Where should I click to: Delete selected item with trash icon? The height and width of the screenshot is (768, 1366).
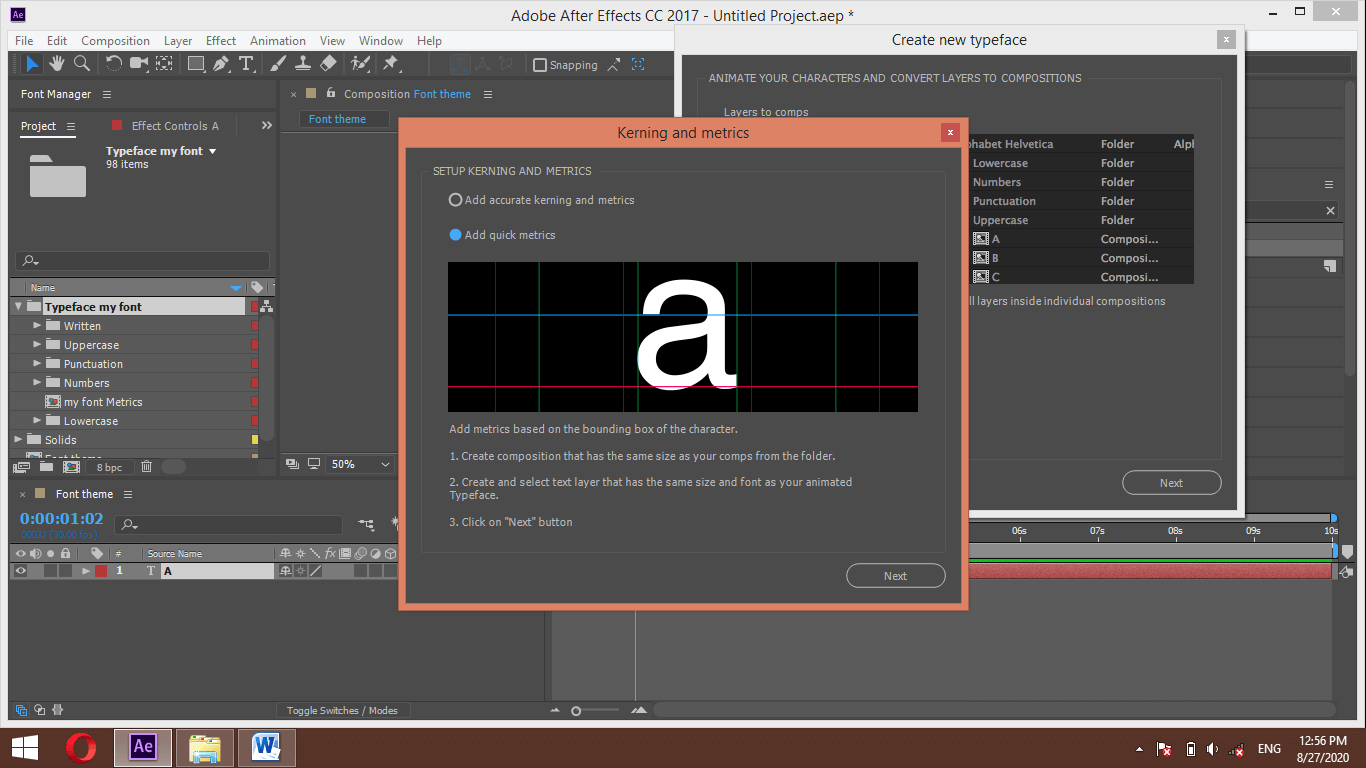[146, 466]
